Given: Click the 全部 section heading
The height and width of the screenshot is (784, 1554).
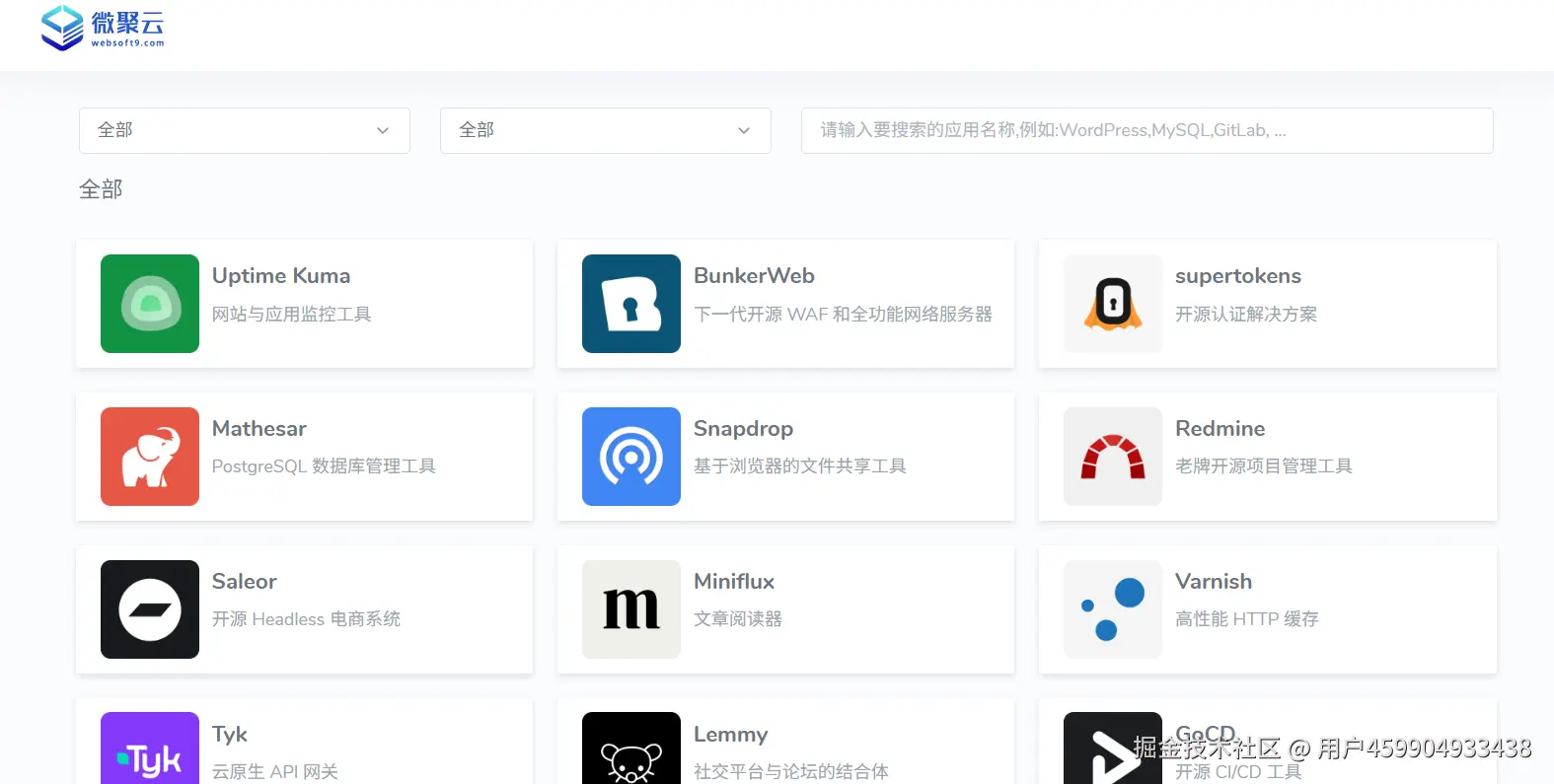Looking at the screenshot, I should [101, 189].
